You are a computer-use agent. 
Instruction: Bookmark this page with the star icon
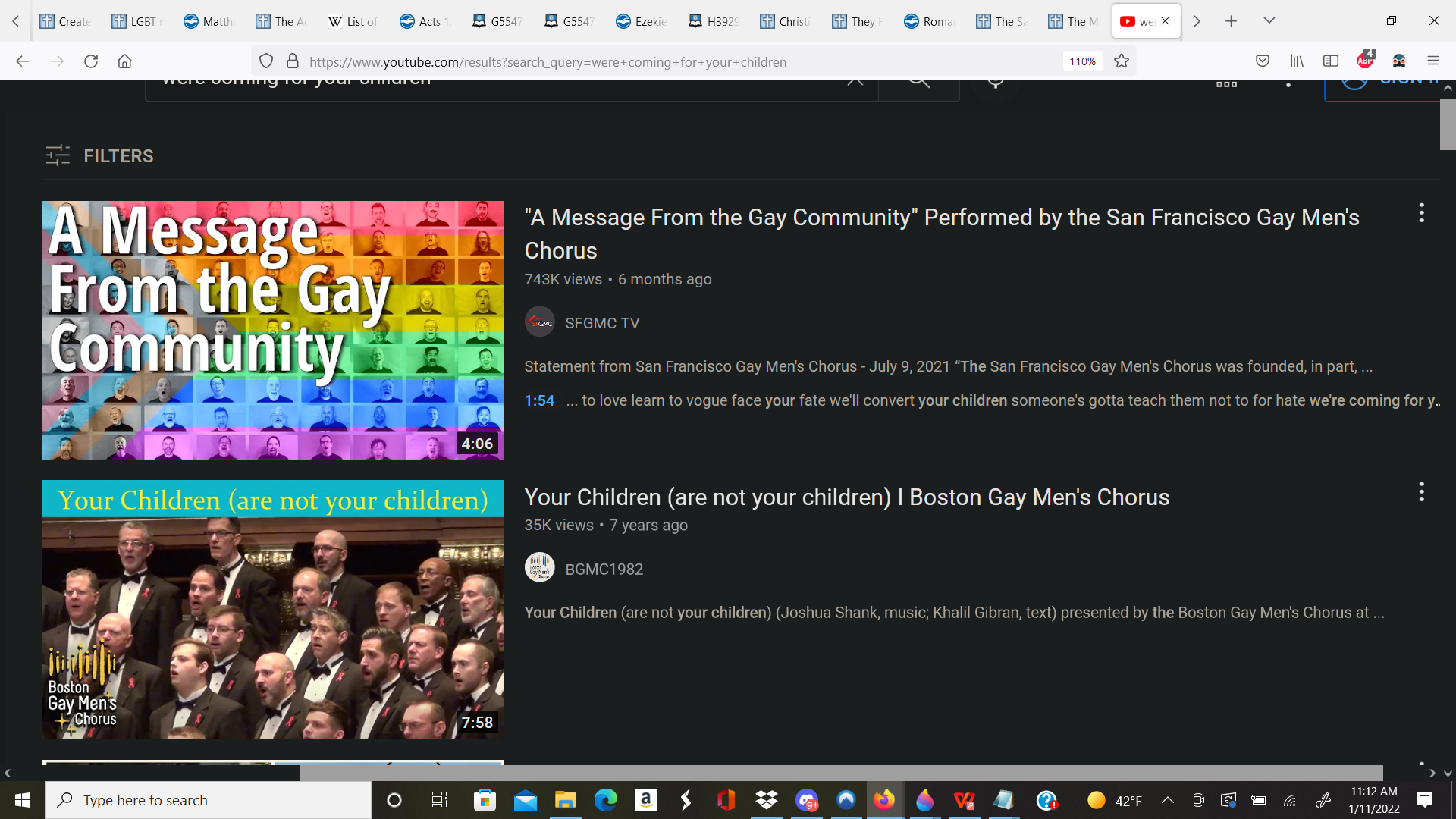coord(1122,61)
